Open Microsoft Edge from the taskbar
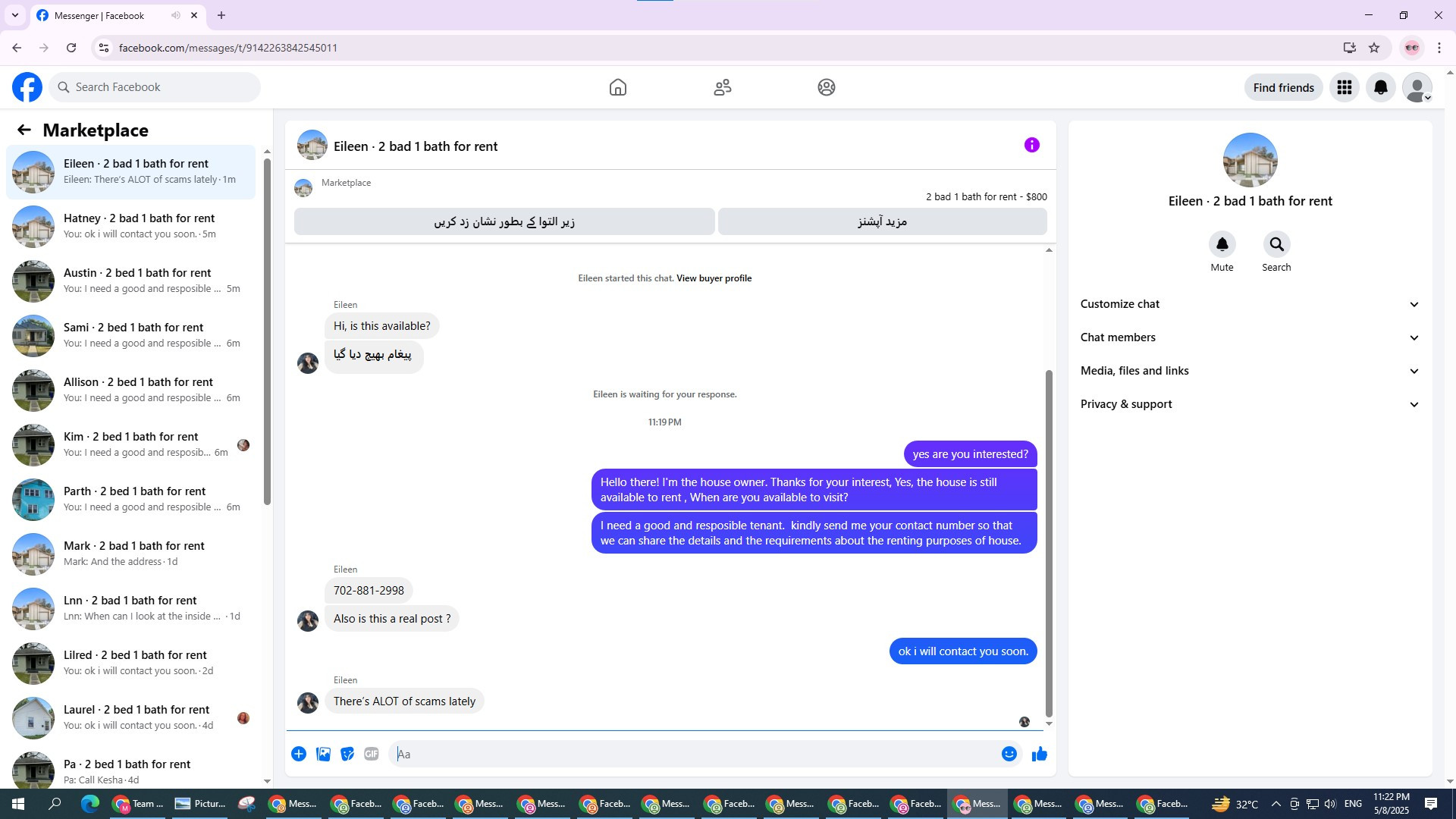The height and width of the screenshot is (819, 1456). 90,804
